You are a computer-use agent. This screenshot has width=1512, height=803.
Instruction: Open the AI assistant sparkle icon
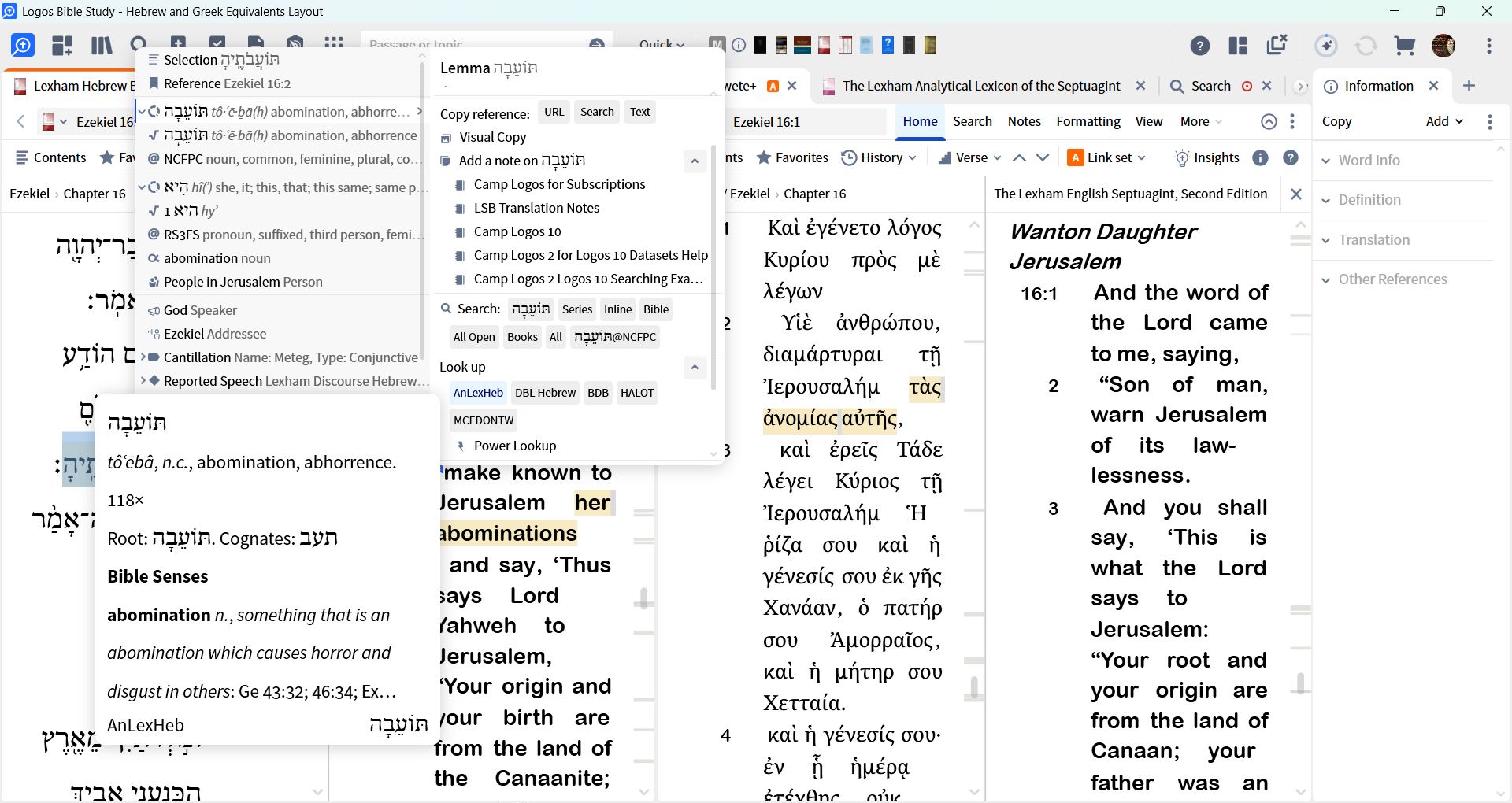[1326, 46]
